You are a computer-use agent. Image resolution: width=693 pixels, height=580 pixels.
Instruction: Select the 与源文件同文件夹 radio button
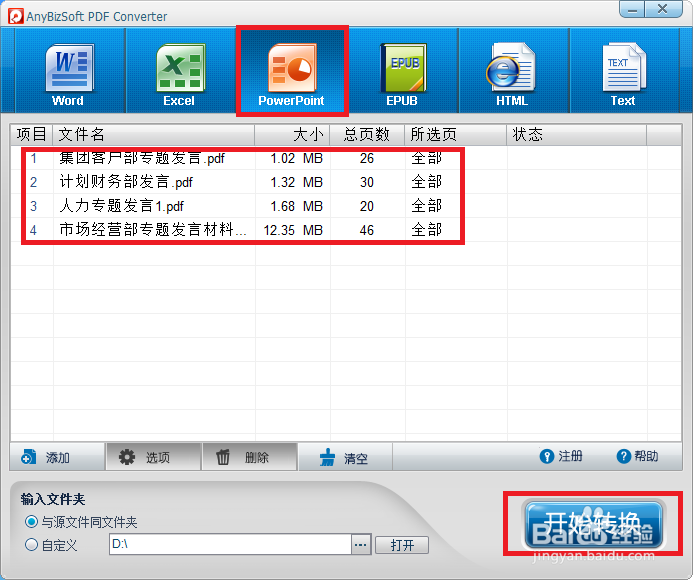tap(31, 522)
